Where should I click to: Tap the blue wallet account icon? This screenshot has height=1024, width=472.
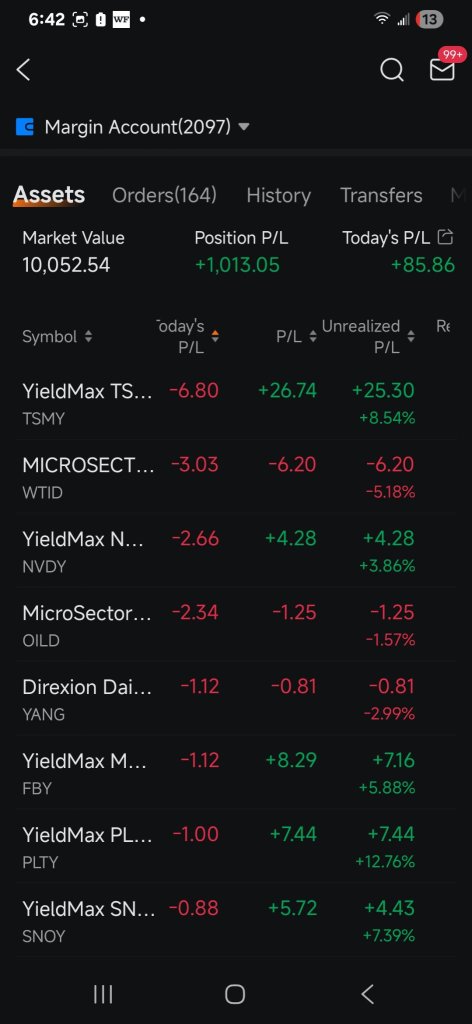pyautogui.click(x=25, y=127)
